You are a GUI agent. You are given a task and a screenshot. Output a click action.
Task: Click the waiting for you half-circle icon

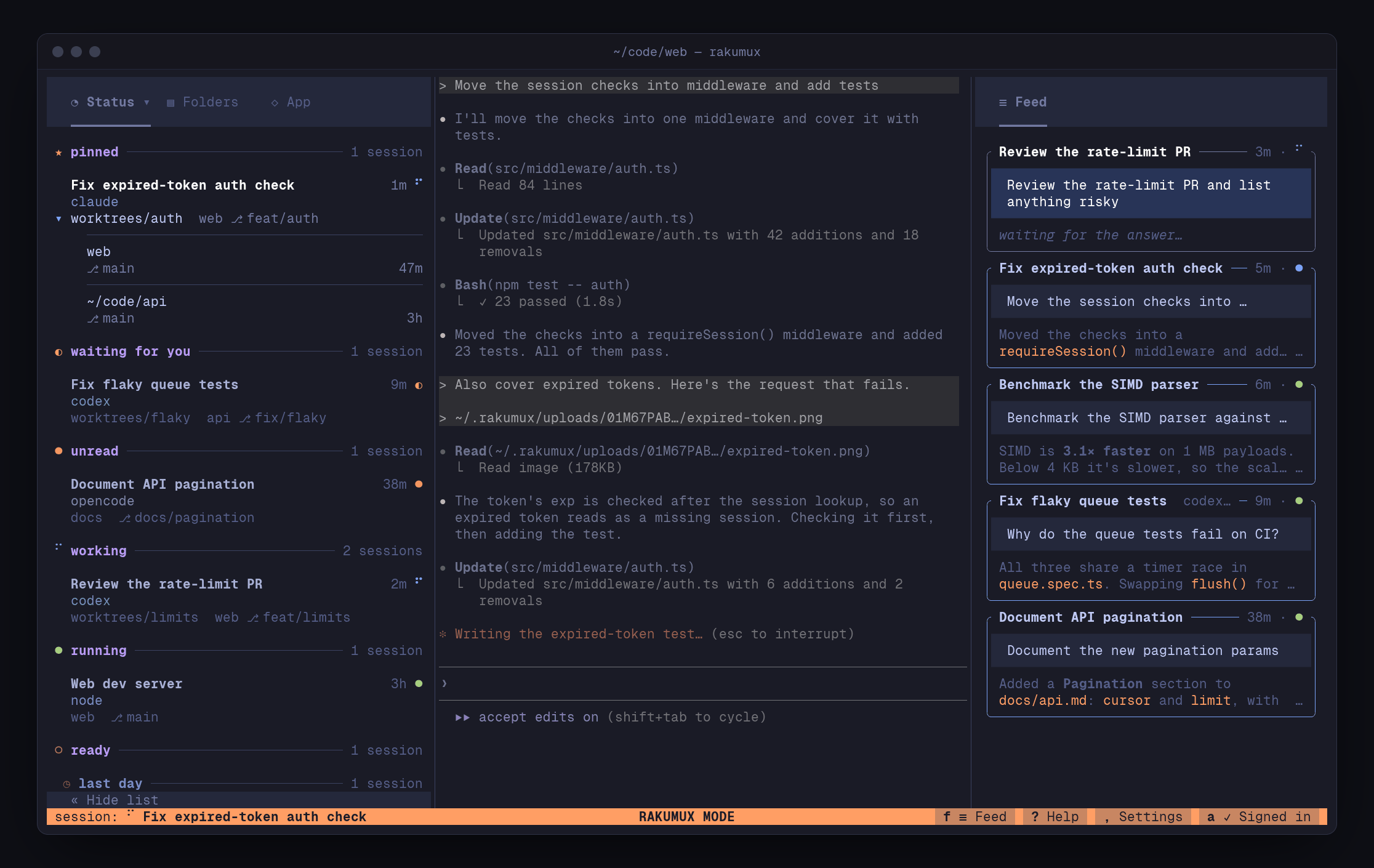58,352
